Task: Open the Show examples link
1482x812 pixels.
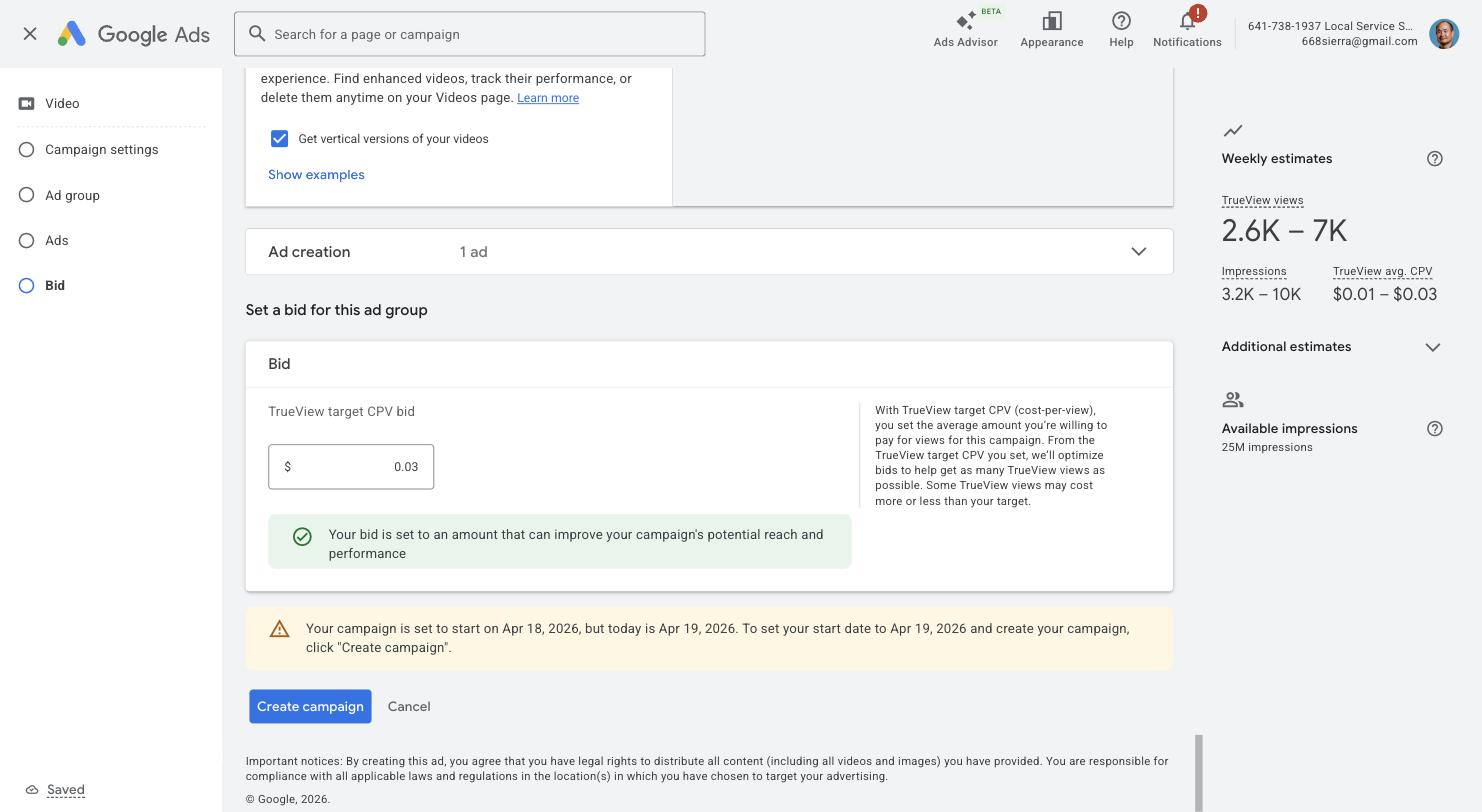Action: pos(316,174)
